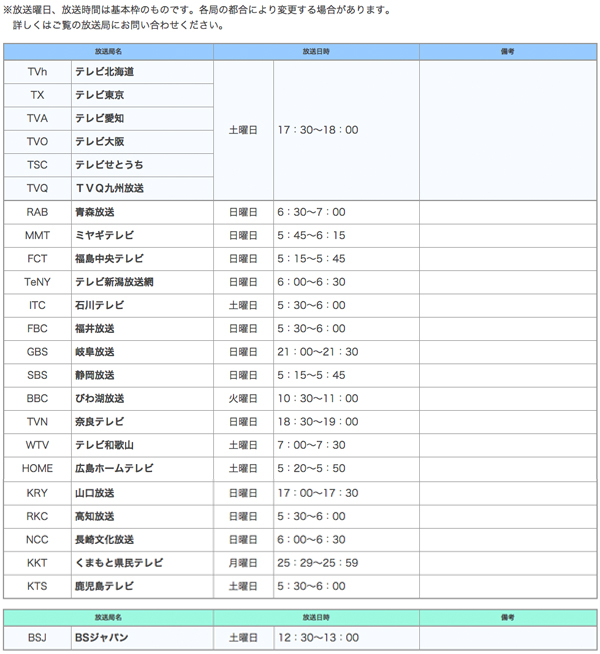Click the 広島ホームテレビ station name
600x654 pixels.
coord(114,469)
